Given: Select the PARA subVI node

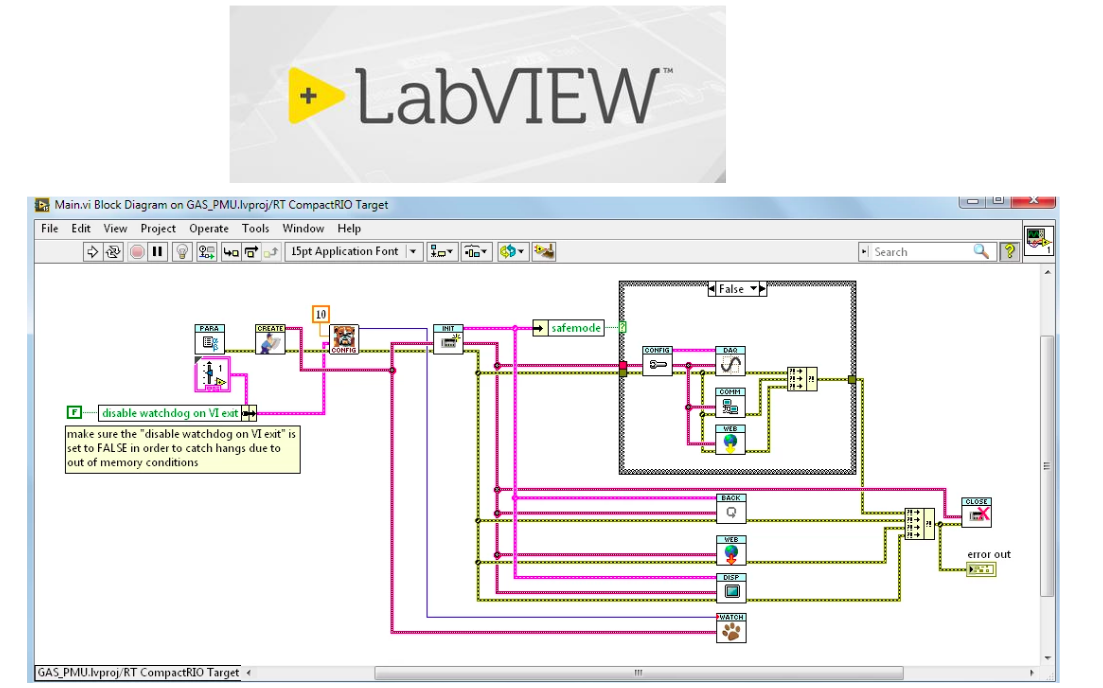Looking at the screenshot, I should tap(210, 339).
